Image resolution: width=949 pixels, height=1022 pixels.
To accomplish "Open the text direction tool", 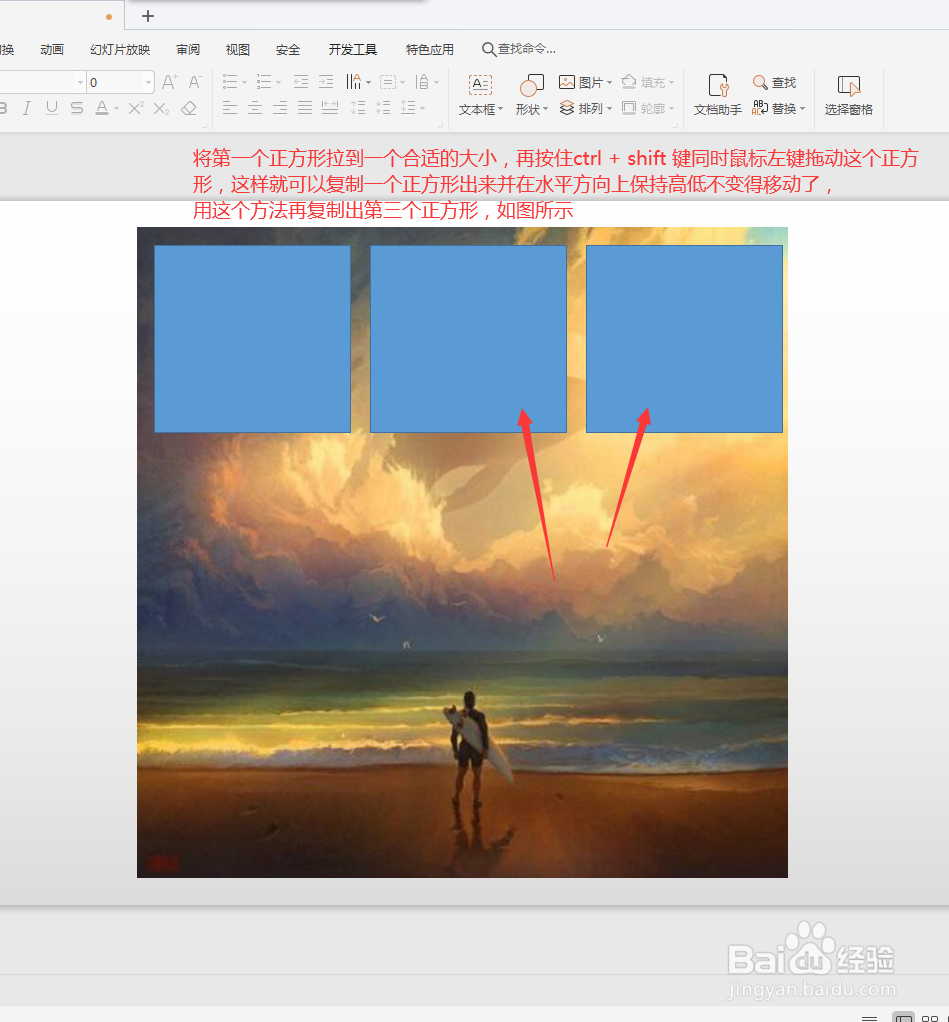I will click(354, 82).
